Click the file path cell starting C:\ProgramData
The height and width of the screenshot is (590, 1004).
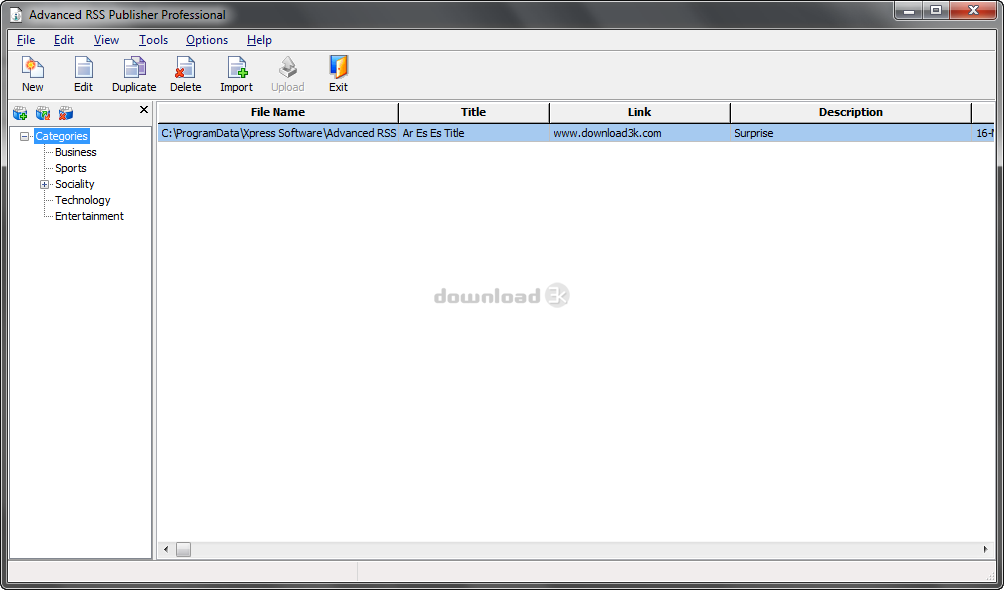tap(278, 133)
